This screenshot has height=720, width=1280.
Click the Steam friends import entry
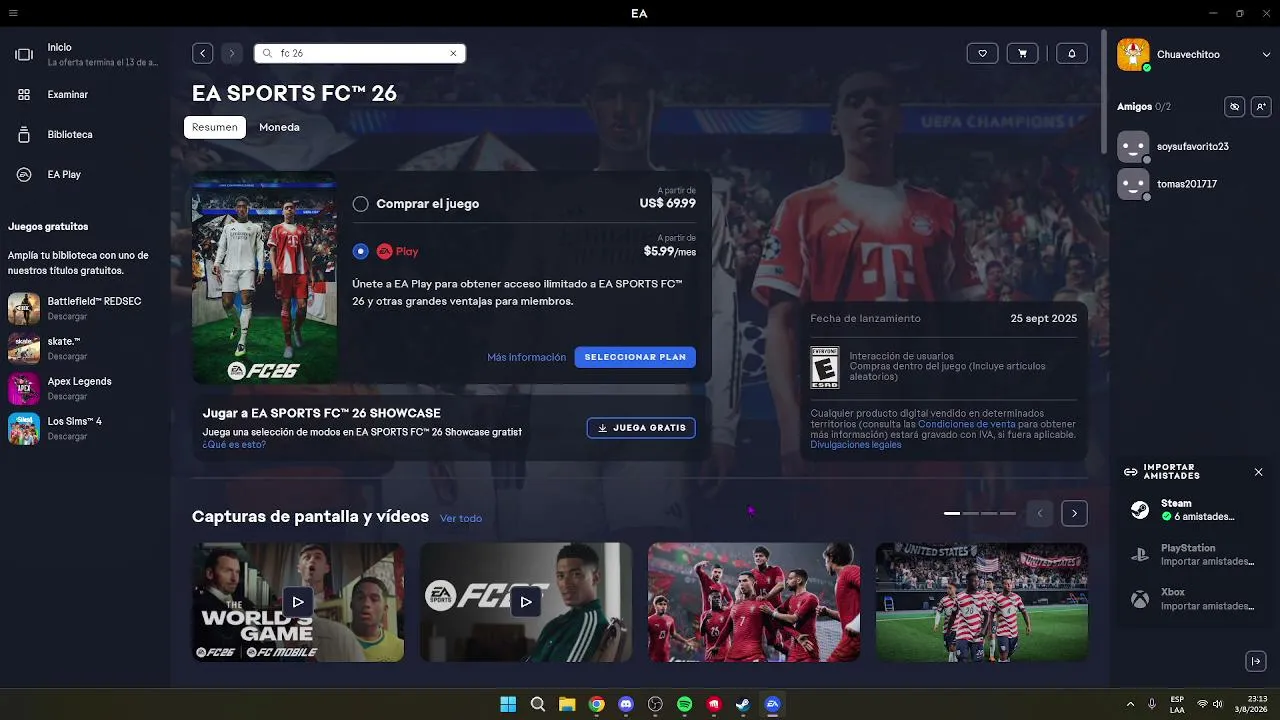click(1194, 510)
